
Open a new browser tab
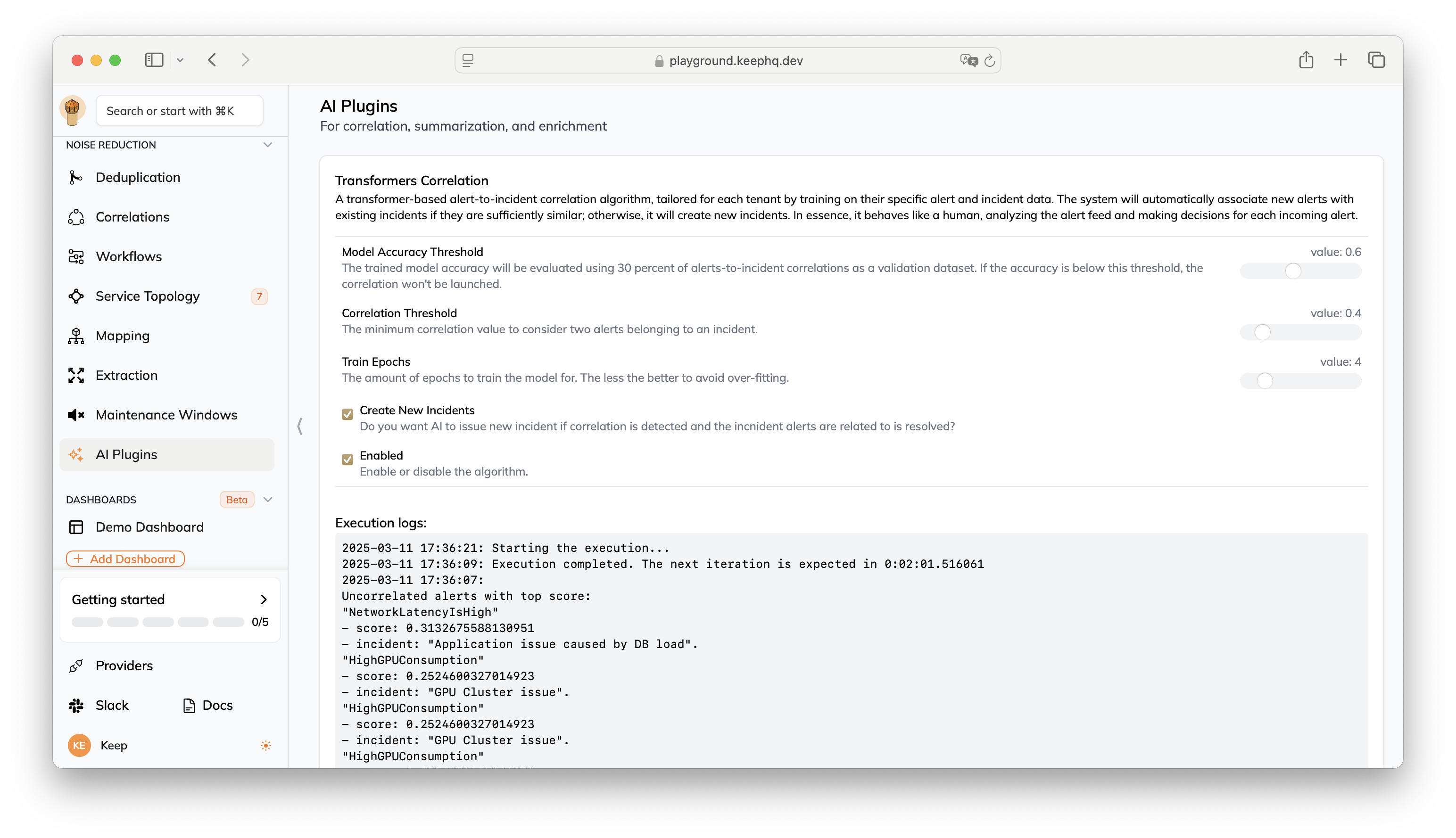click(1340, 60)
